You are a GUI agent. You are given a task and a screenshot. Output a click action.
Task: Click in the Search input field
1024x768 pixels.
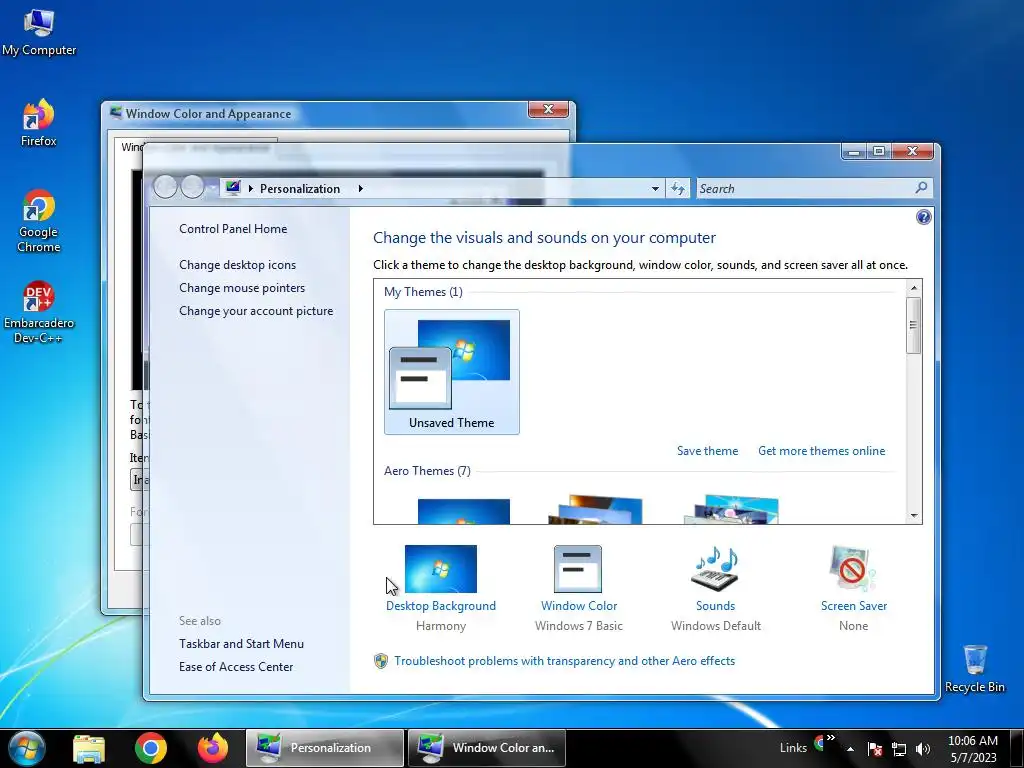point(805,189)
